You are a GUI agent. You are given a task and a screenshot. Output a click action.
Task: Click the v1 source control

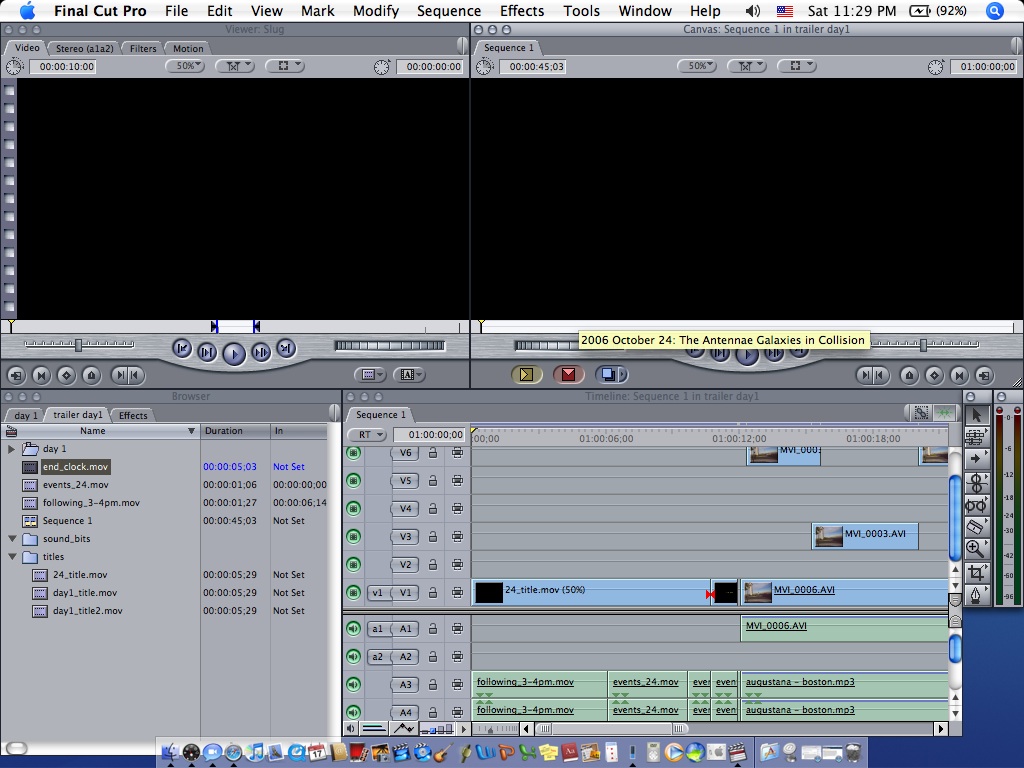click(x=377, y=592)
